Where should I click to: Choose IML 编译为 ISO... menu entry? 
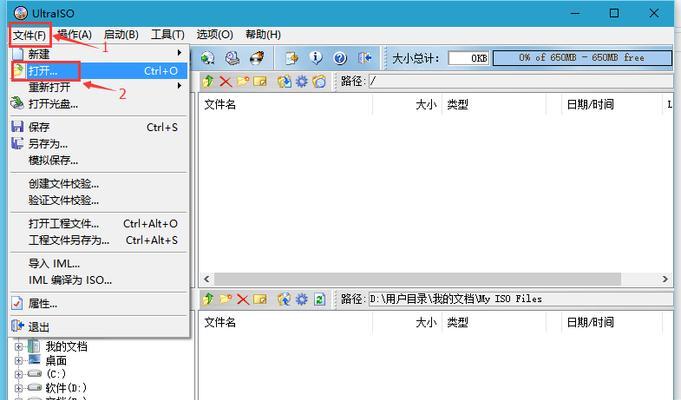click(99, 280)
